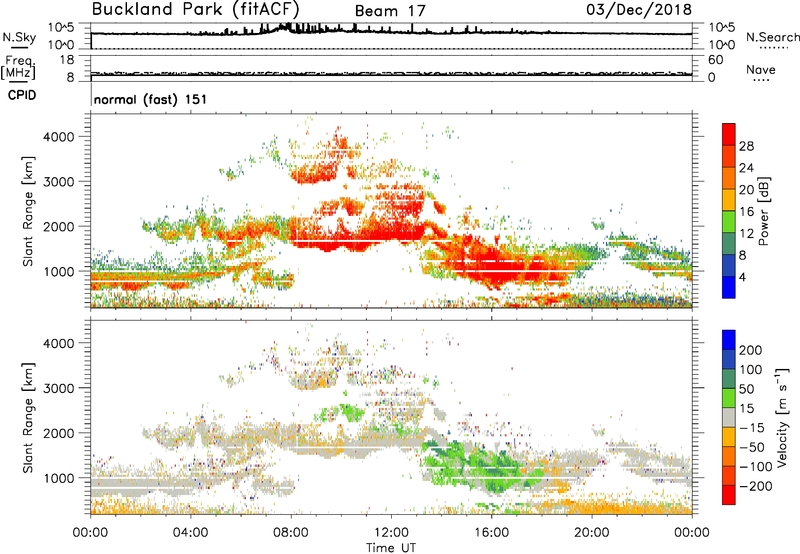Click the noise sky trace in top panel

tap(391, 33)
